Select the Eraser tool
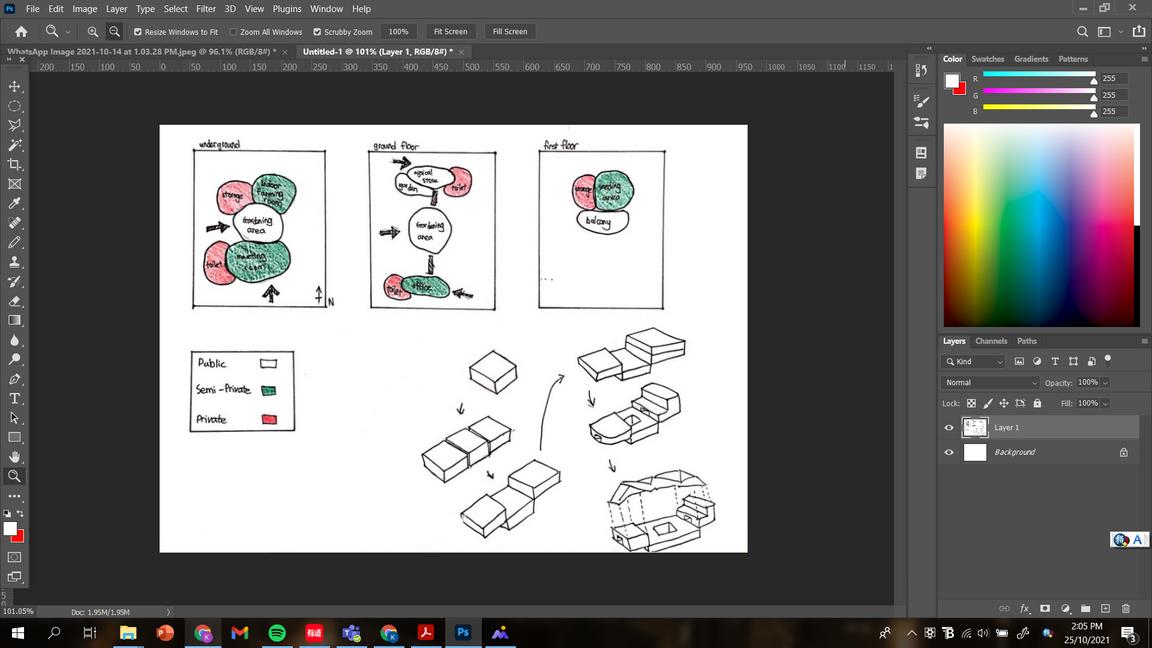 15,301
